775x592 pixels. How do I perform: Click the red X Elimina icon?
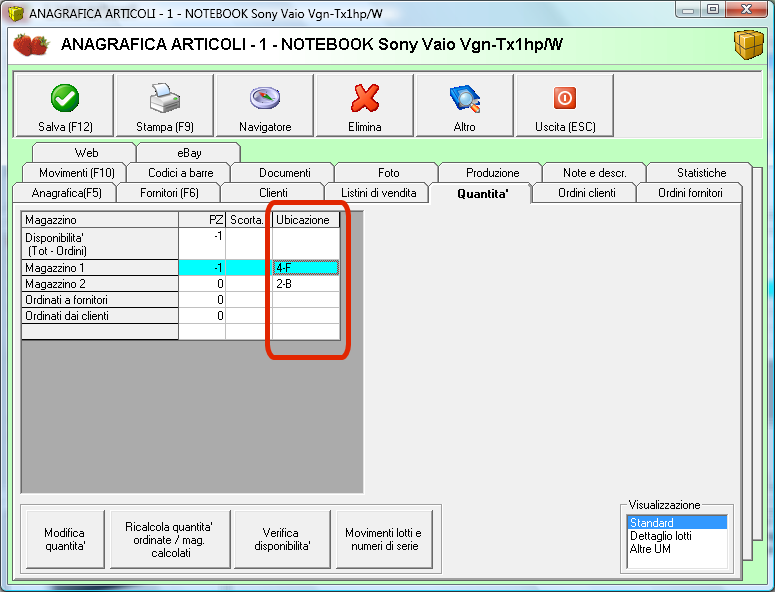[x=365, y=98]
